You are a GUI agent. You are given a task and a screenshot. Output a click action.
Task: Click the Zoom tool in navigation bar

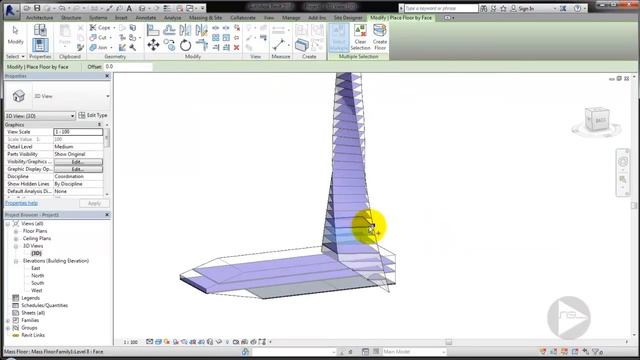623,179
